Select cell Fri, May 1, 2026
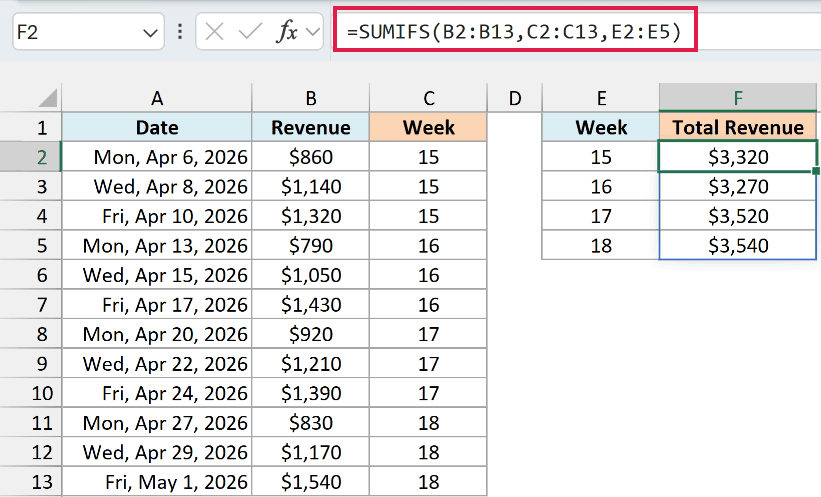The width and height of the screenshot is (821, 497). pyautogui.click(x=157, y=482)
